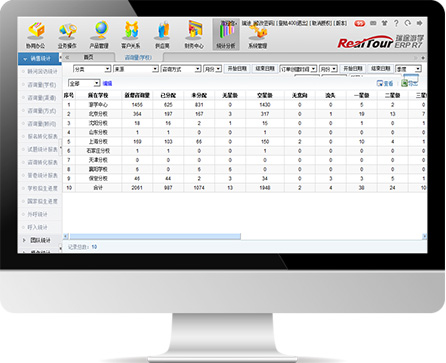Screen dimensions: 446x363
Task: Open the 月份 dropdown after 订单创建时间
Action: (x=328, y=69)
